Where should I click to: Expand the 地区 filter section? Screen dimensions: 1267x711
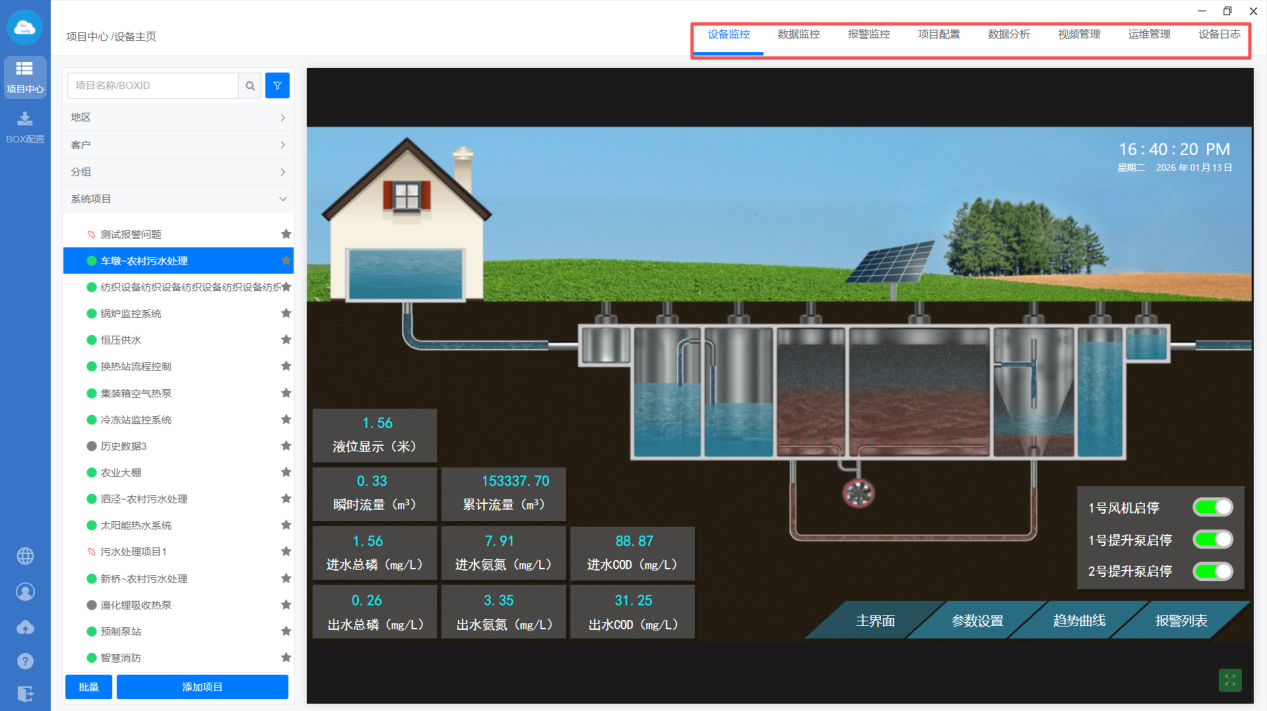(x=178, y=118)
